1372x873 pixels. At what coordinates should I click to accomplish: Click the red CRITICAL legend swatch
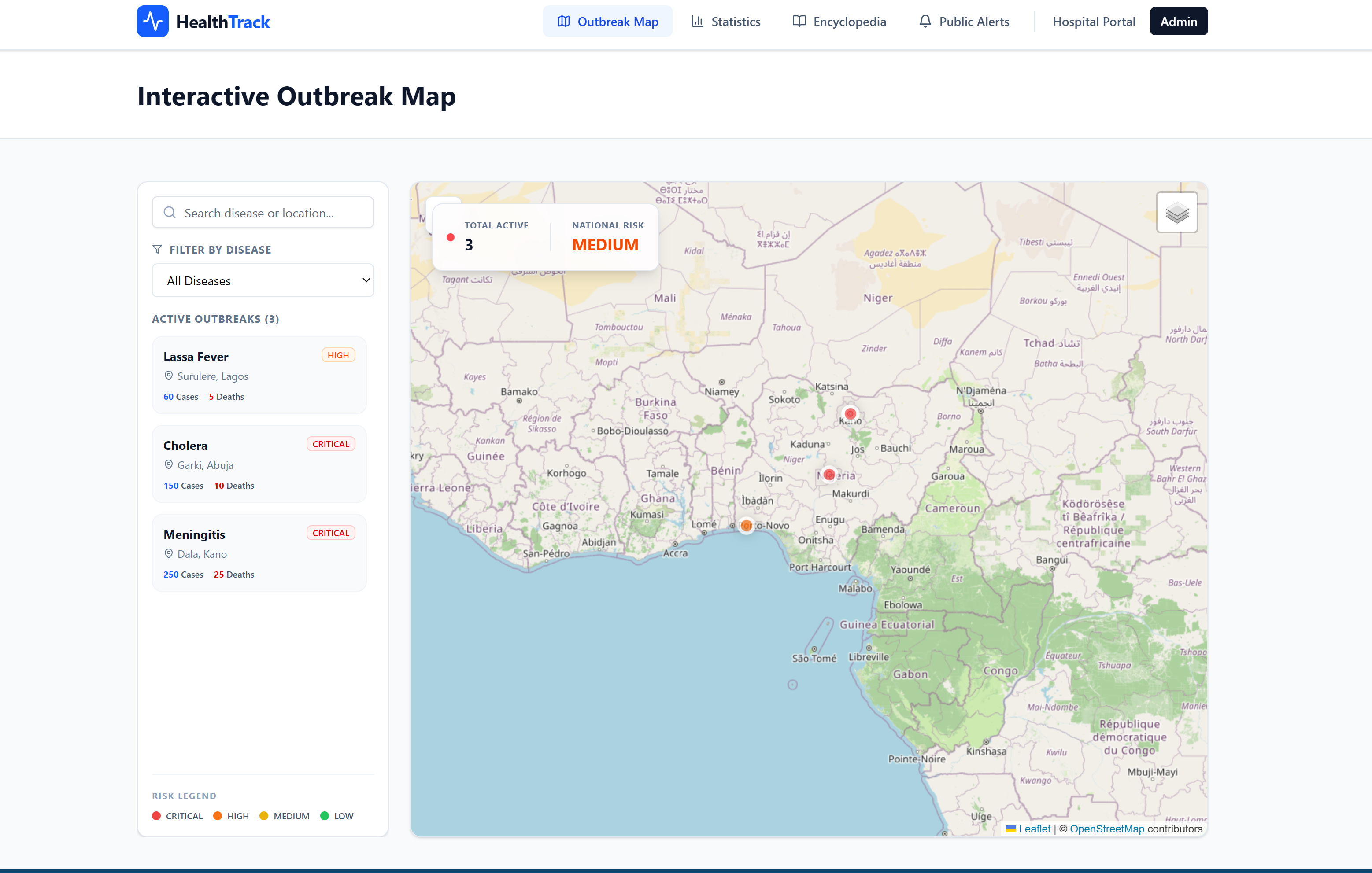[156, 815]
